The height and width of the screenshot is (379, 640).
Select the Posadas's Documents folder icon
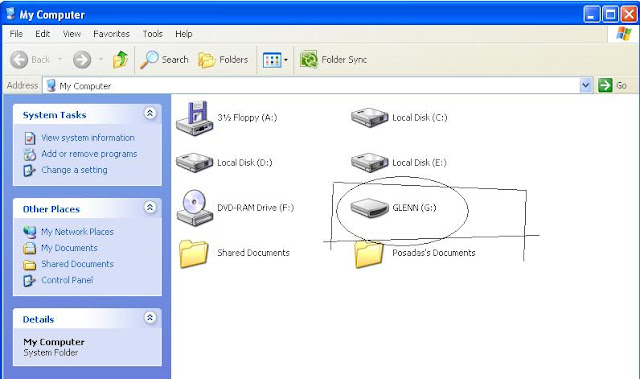click(369, 254)
